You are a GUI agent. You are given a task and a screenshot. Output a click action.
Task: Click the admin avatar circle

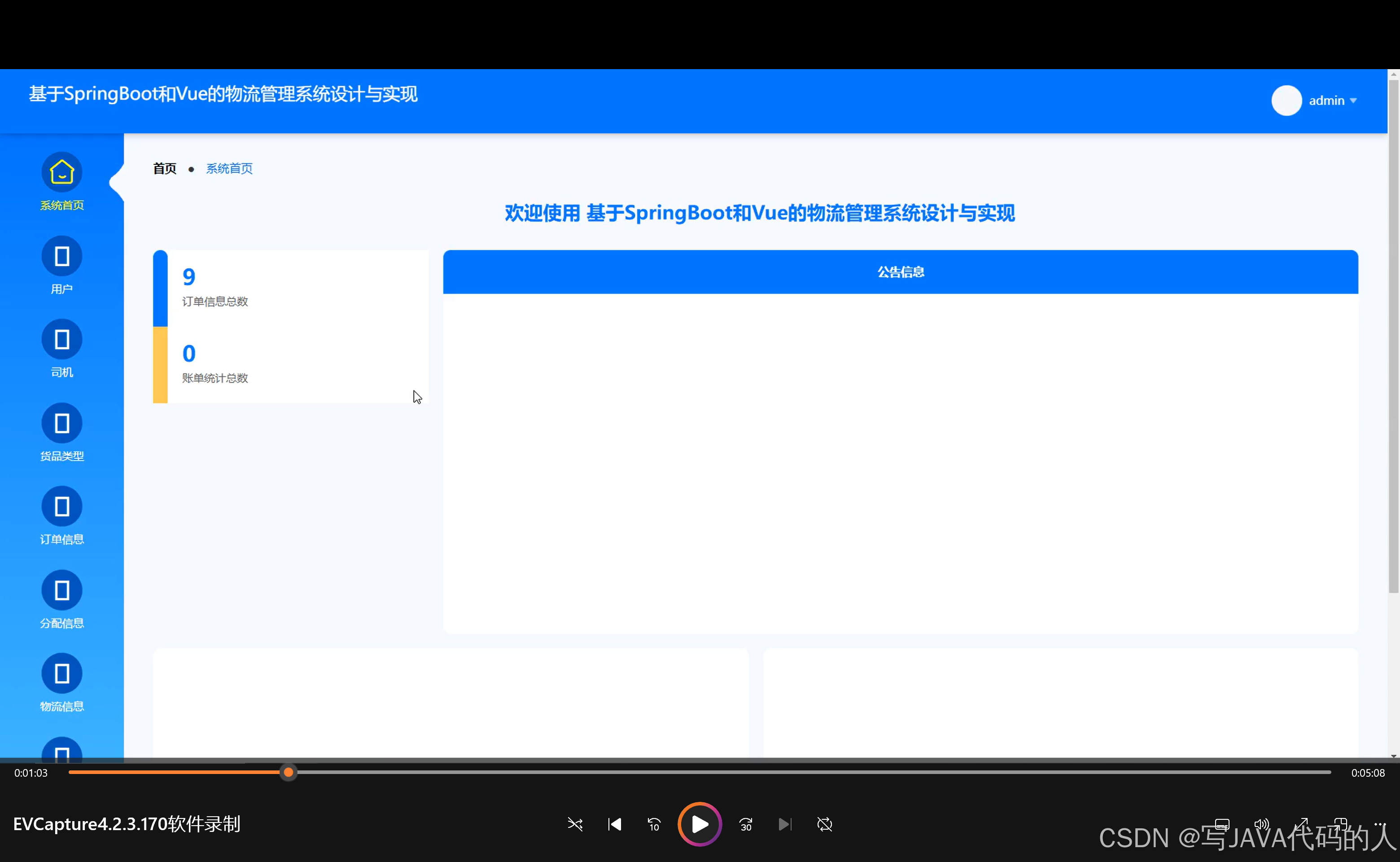(1286, 100)
